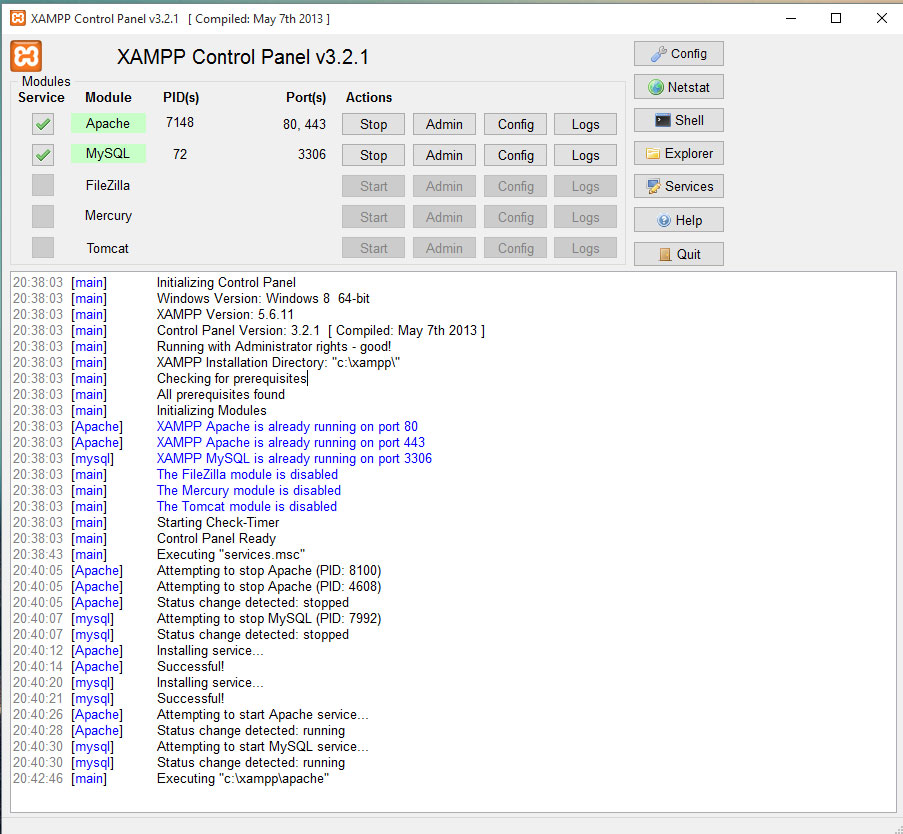Click the Mercury Admin button
Image resolution: width=903 pixels, height=834 pixels.
pos(444,218)
